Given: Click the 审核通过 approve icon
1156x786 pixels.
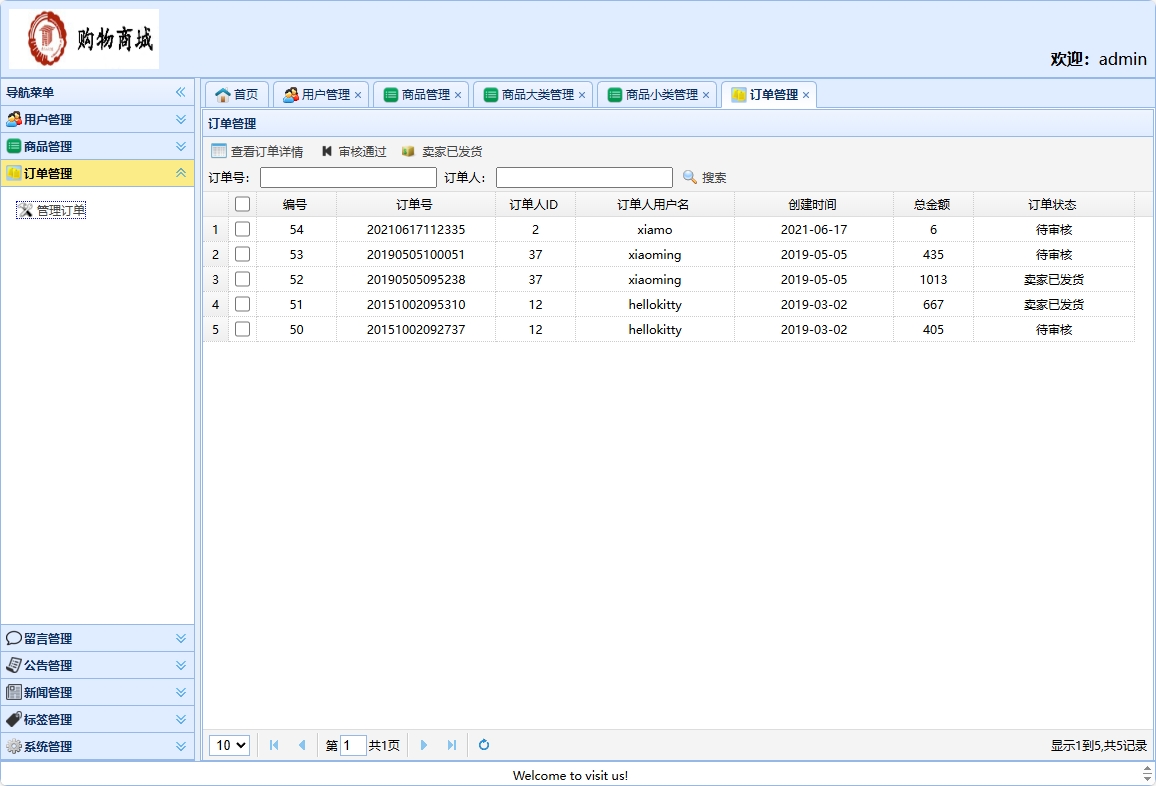Looking at the screenshot, I should (x=327, y=151).
